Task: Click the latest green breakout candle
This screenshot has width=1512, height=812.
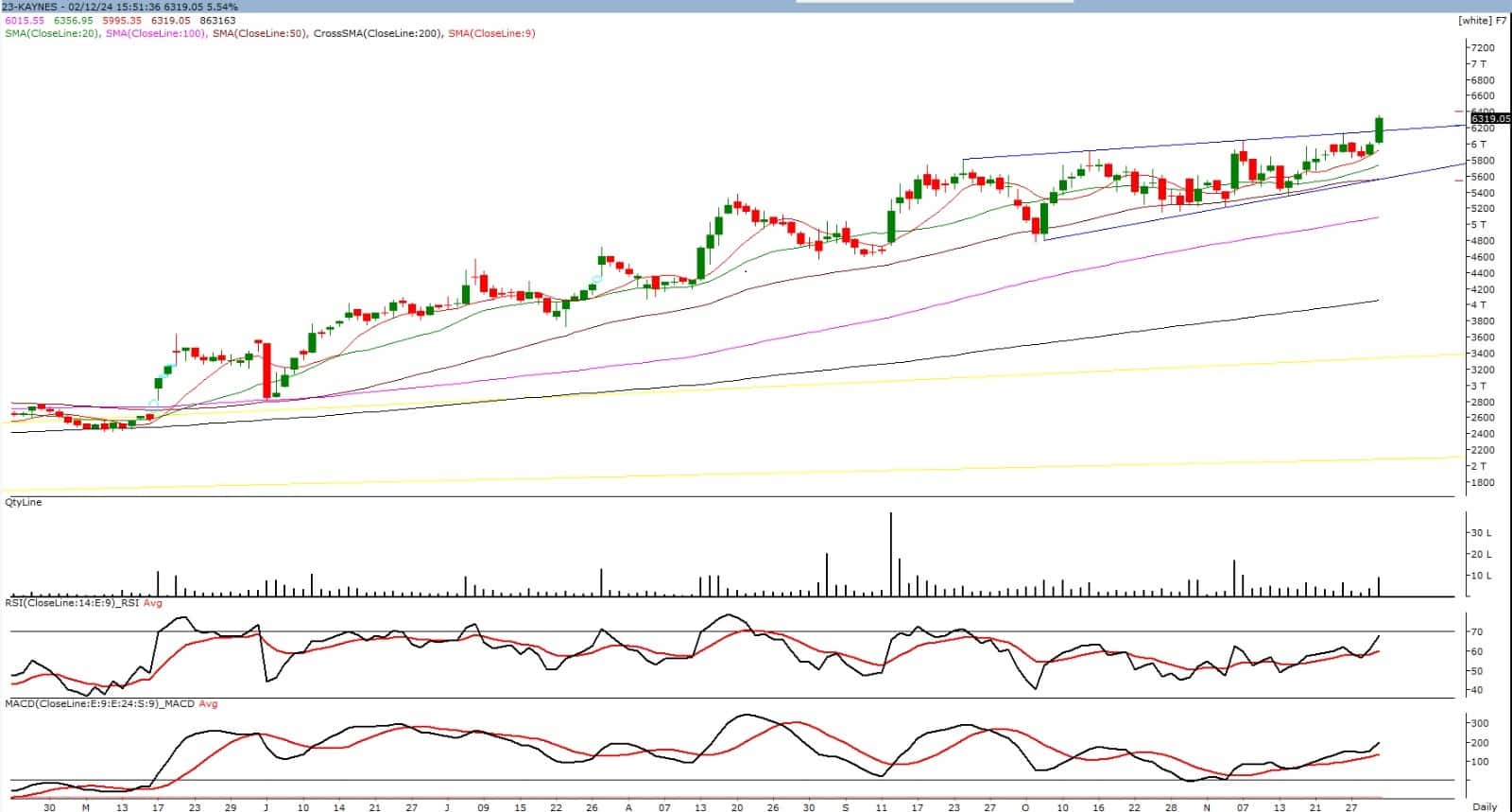Action: click(1379, 130)
